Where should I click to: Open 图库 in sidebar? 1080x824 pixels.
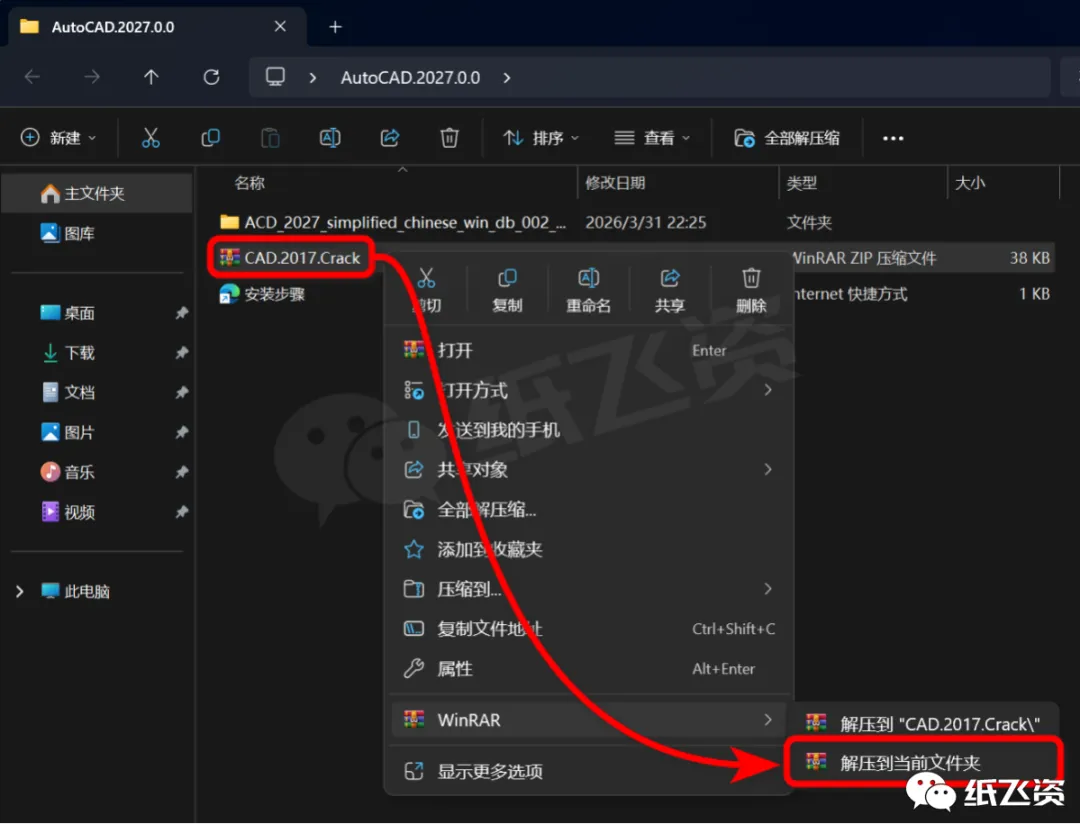(x=96, y=234)
